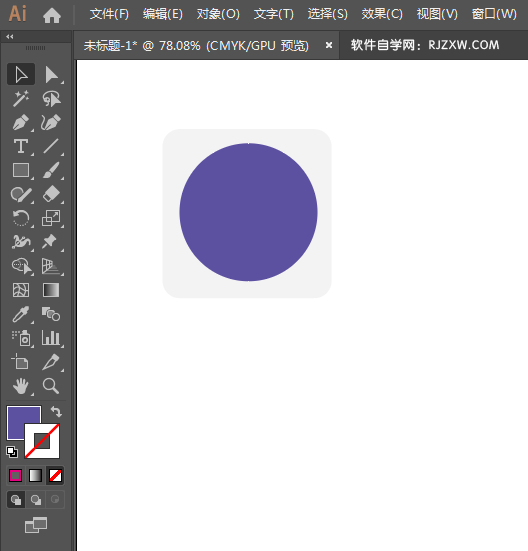The image size is (528, 551).
Task: Choose the Pen tool
Action: coord(21,123)
